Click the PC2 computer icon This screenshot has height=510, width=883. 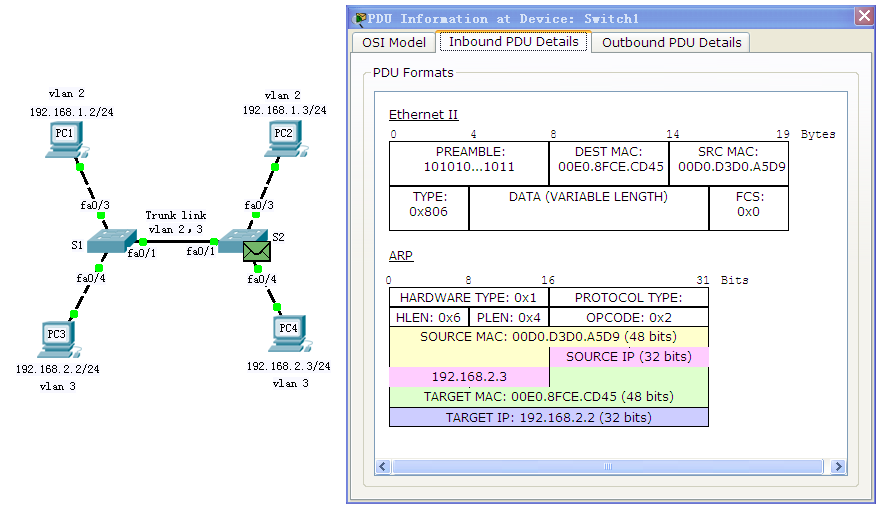click(x=286, y=140)
